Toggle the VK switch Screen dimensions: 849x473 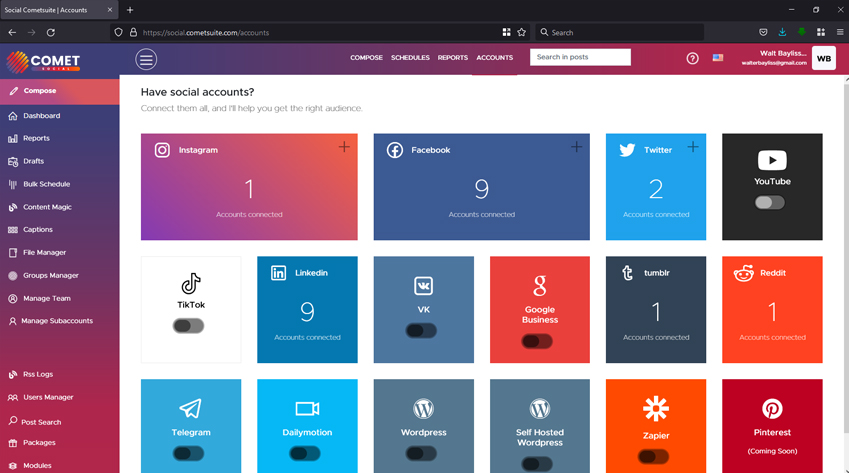click(421, 331)
